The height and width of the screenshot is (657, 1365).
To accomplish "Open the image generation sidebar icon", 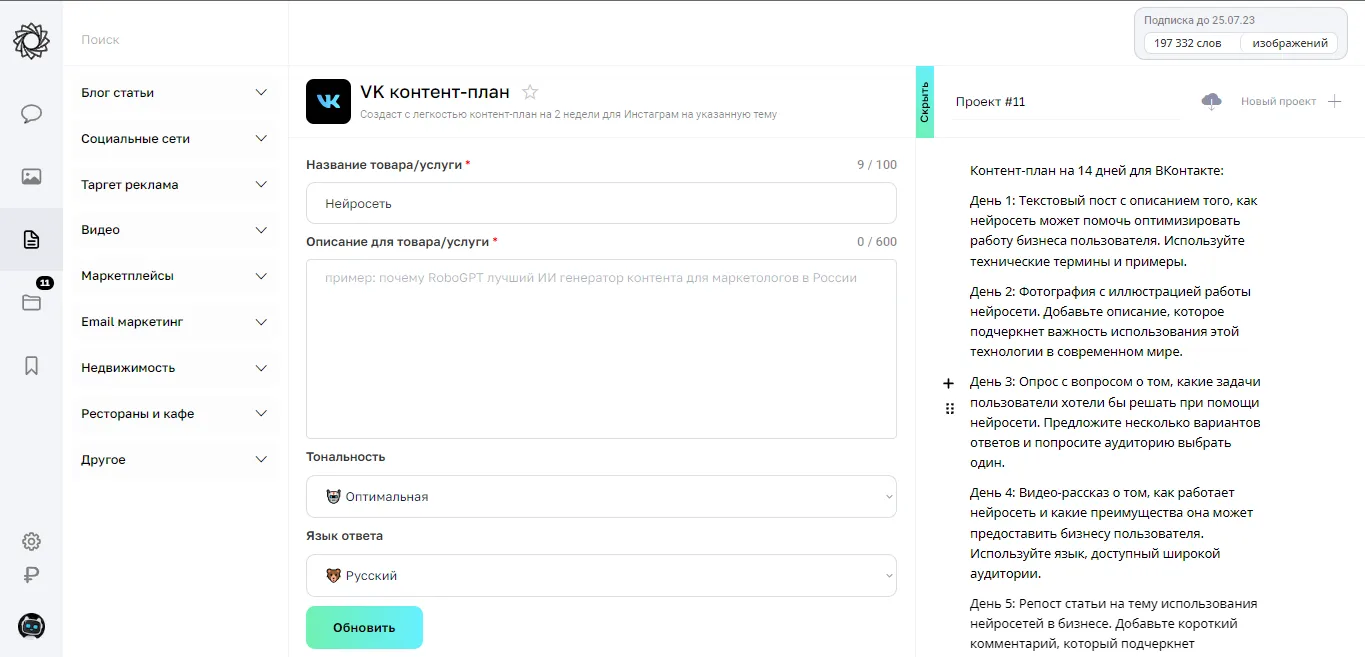I will [31, 177].
